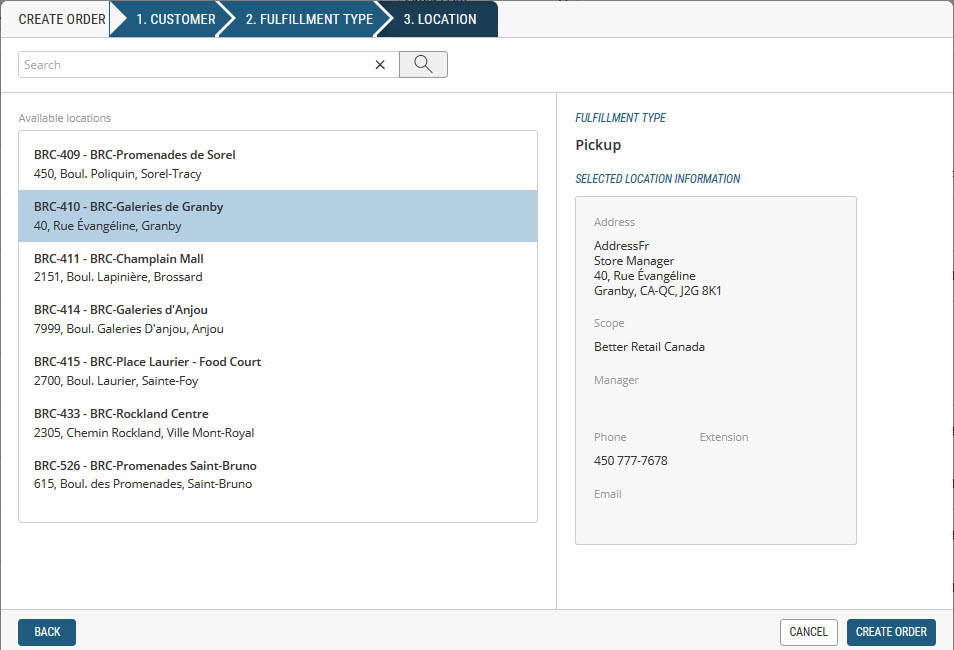Click the phone number 450 777-7678
954x650 pixels.
pos(630,461)
